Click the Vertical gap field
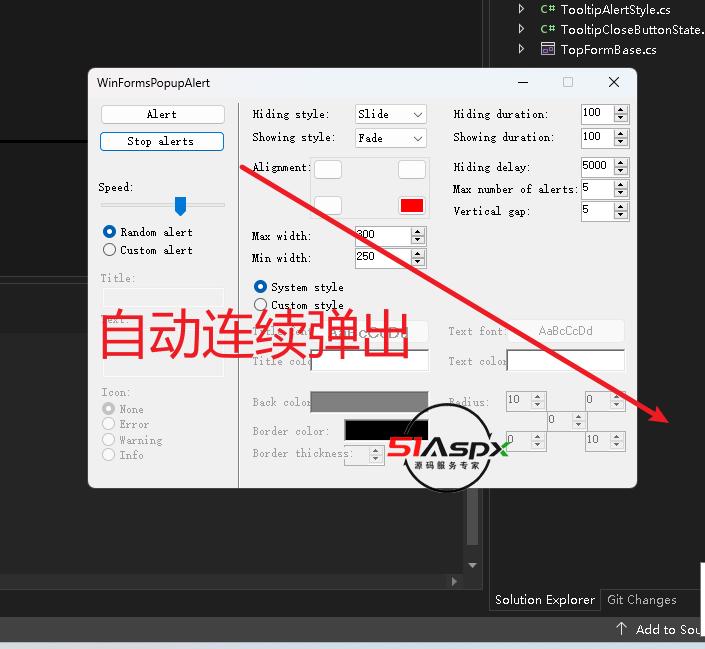705x649 pixels. point(597,211)
